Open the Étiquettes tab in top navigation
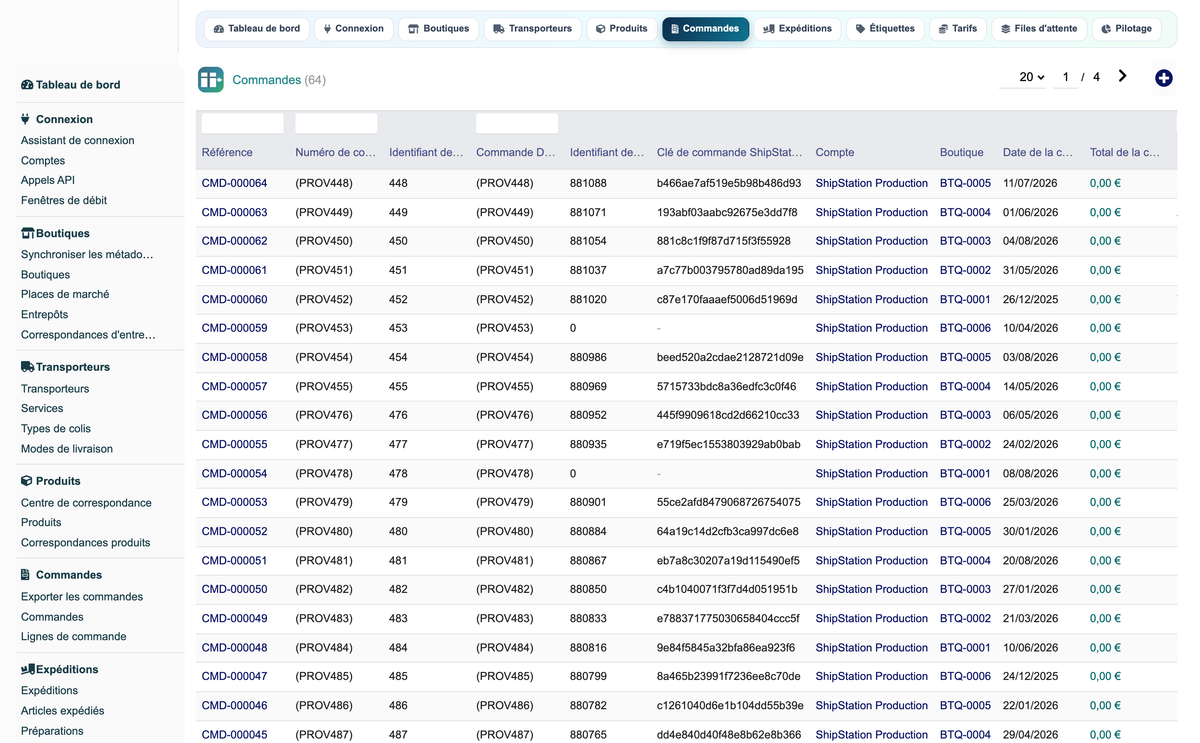1200x743 pixels. click(885, 29)
